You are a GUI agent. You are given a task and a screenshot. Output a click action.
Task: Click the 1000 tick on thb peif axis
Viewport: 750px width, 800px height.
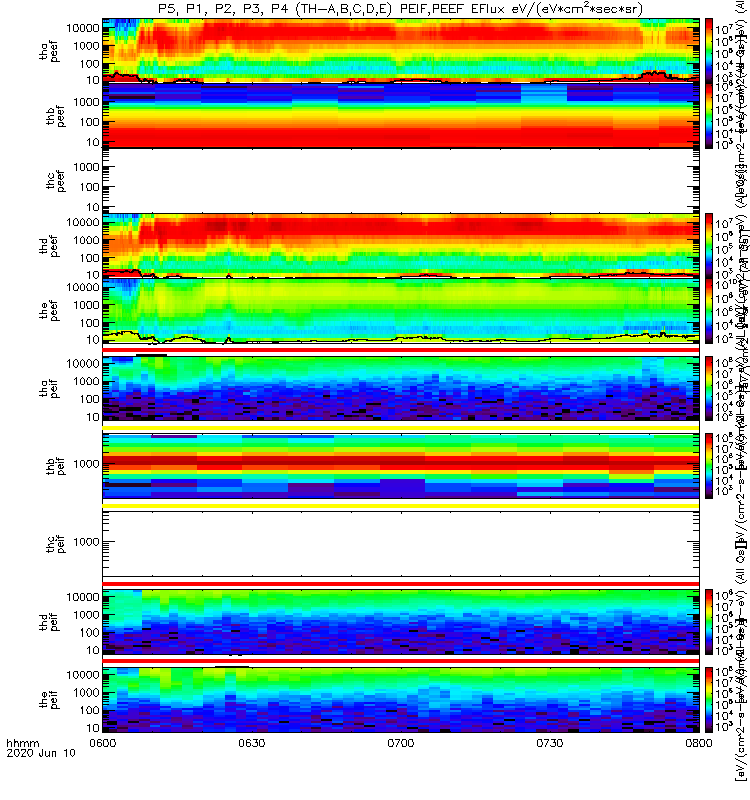point(86,464)
